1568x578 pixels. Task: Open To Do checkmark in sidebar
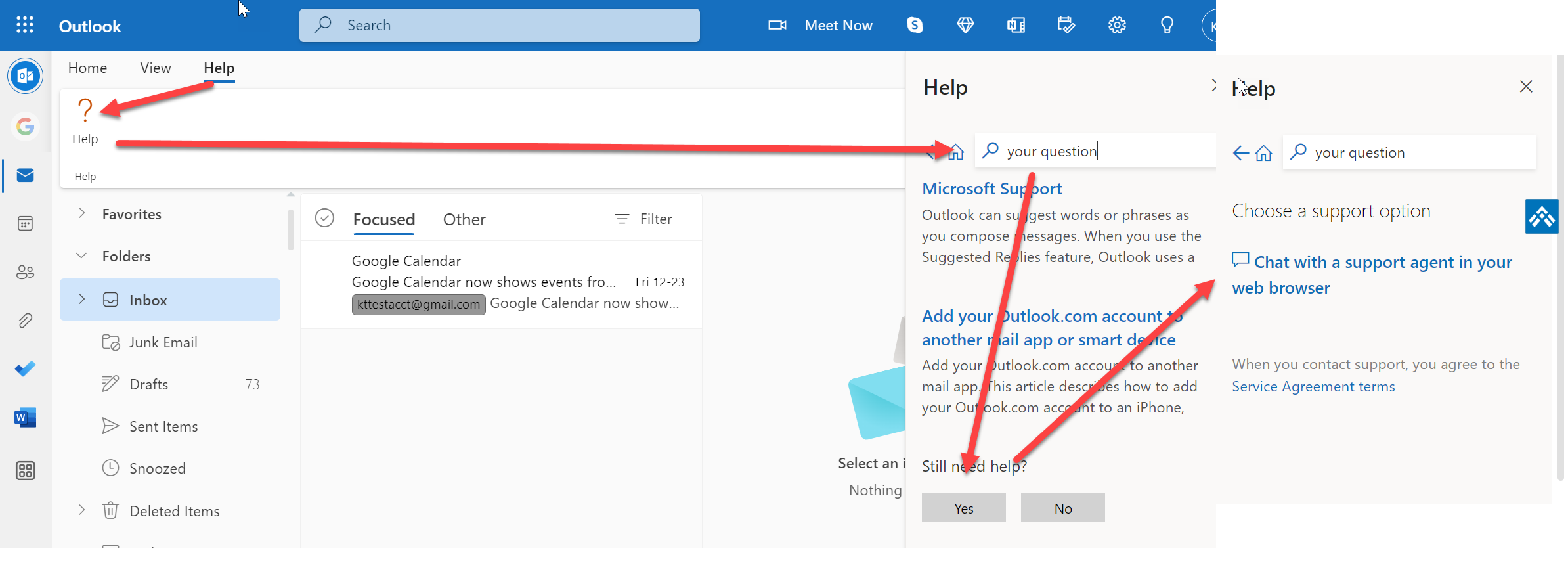coord(26,369)
